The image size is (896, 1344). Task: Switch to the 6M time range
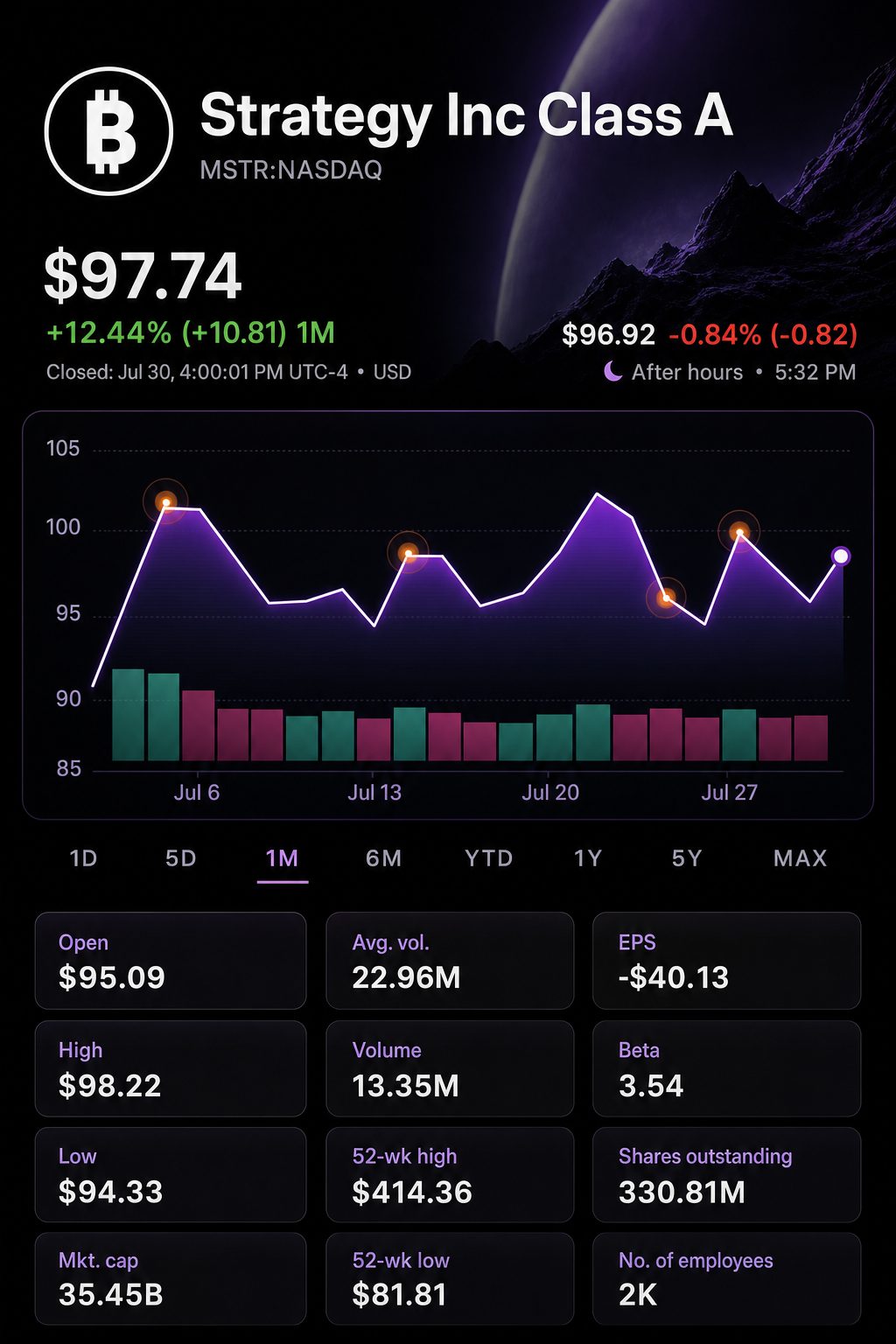384,858
